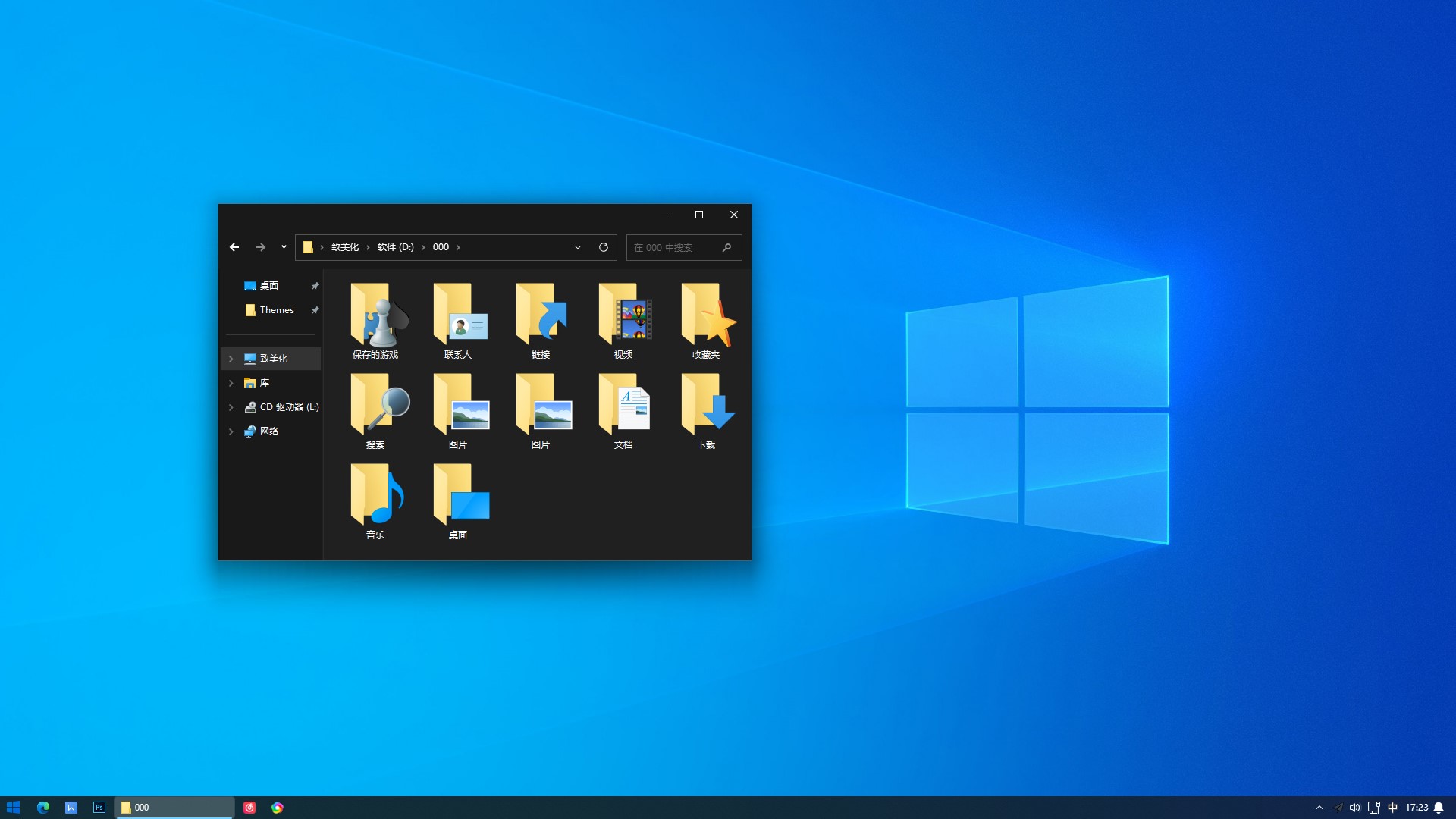The image size is (1456, 819).
Task: Open the 音乐 music folder
Action: [x=375, y=497]
